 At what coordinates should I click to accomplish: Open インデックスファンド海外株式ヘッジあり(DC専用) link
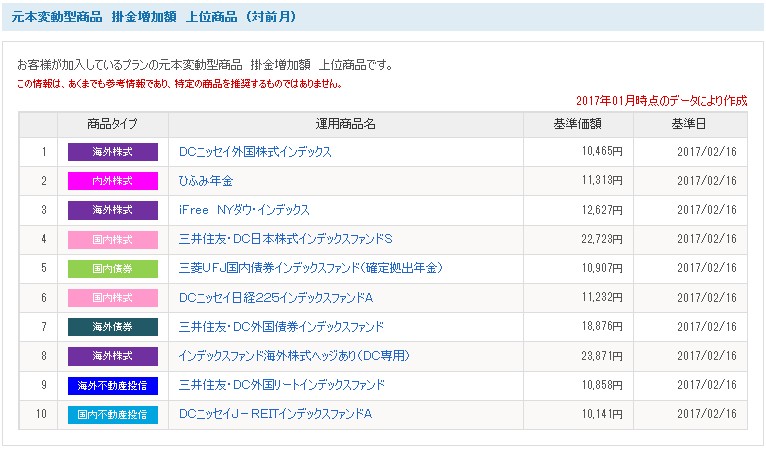coord(294,356)
